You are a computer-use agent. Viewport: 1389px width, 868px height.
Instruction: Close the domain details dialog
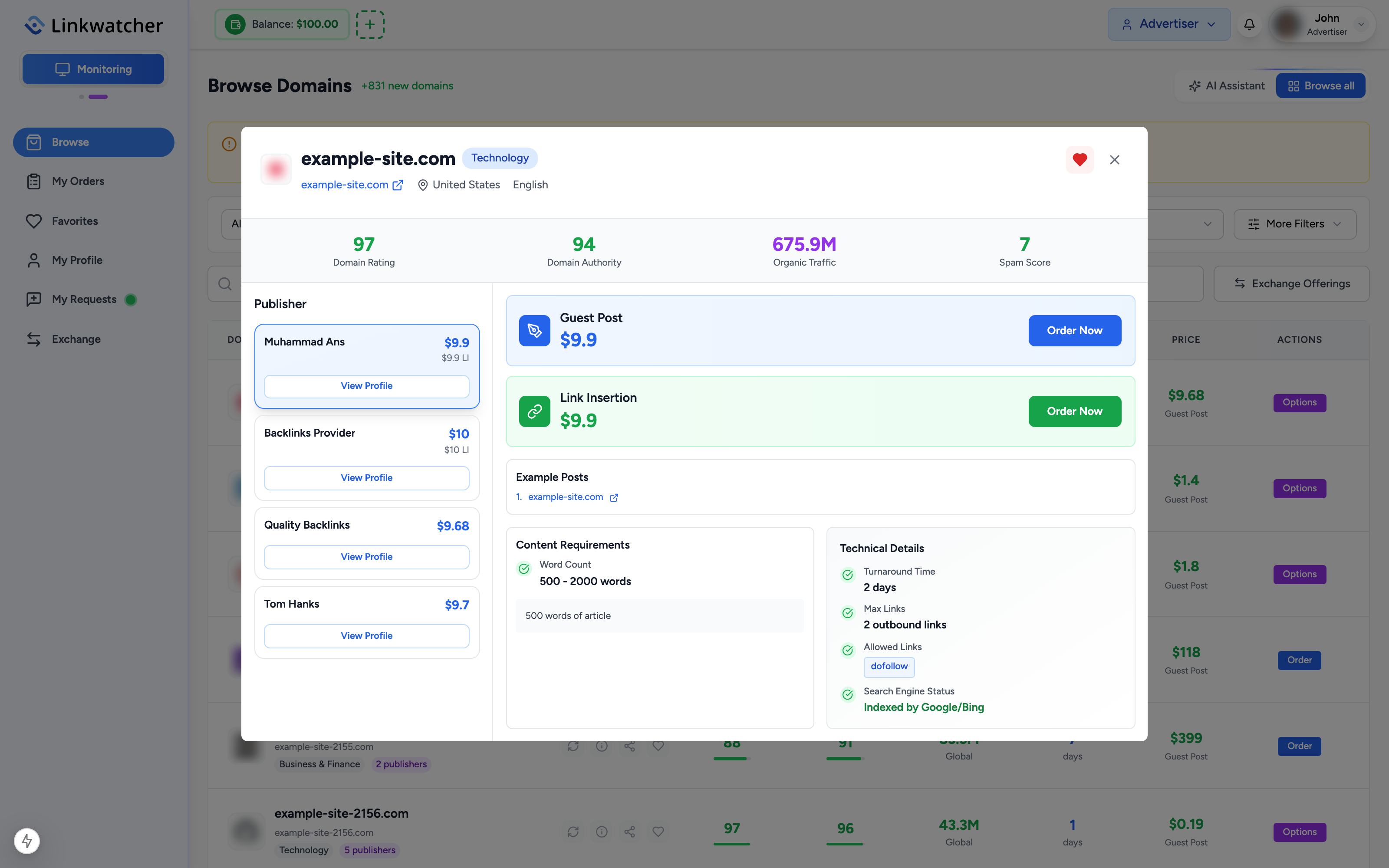click(1115, 160)
